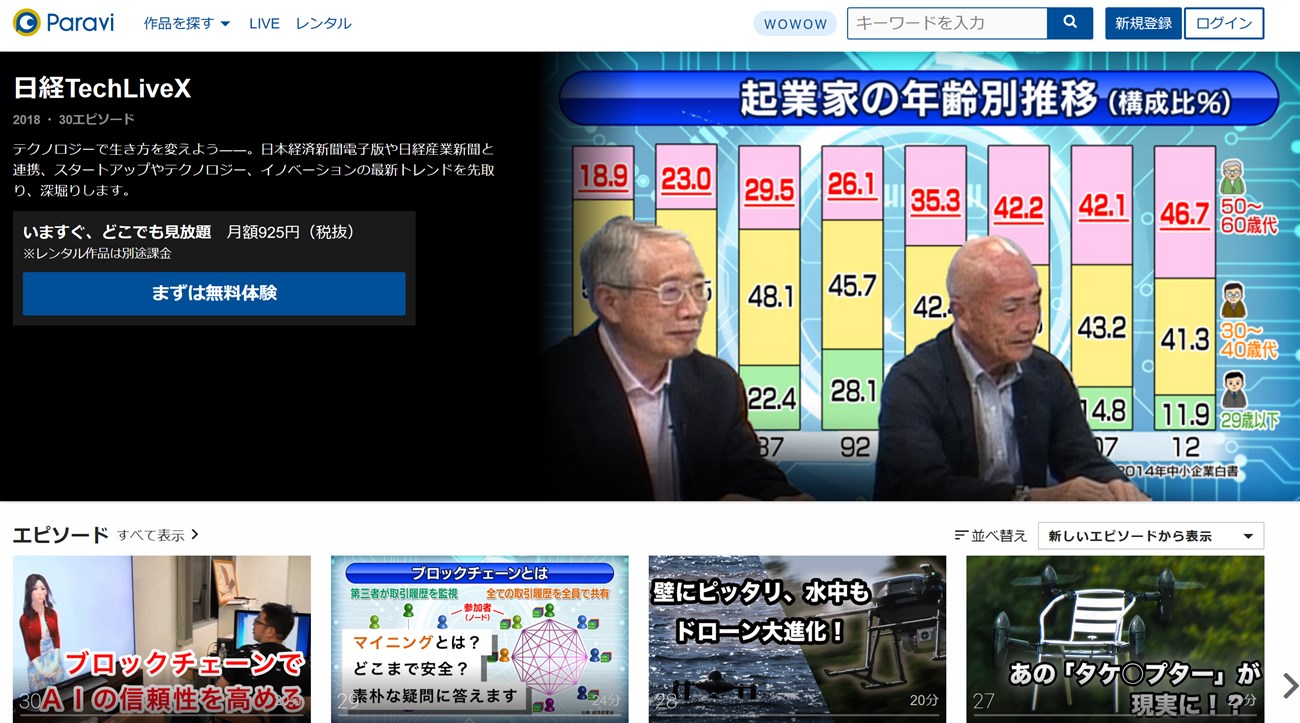Open episode 27 タケ○プター thumbnail
The image size is (1300, 723).
tap(1115, 639)
